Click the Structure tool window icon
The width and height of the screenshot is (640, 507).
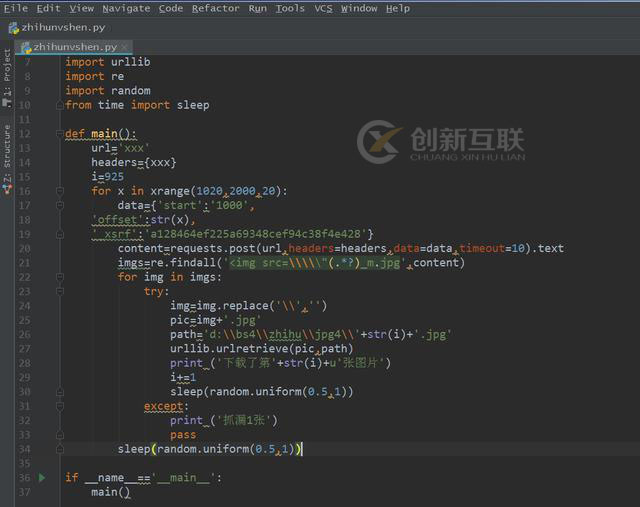[x=7, y=189]
